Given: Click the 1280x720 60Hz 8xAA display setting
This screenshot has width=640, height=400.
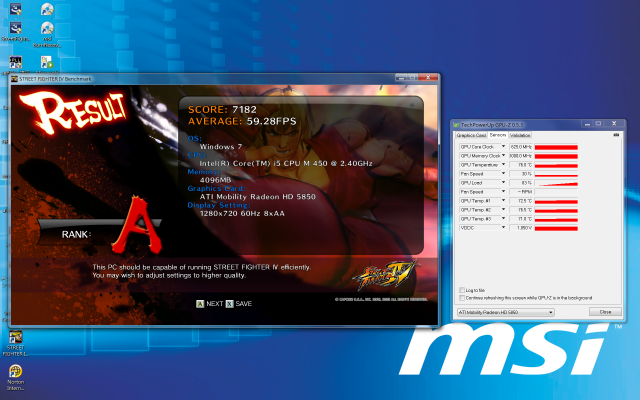Looking at the screenshot, I should [242, 213].
